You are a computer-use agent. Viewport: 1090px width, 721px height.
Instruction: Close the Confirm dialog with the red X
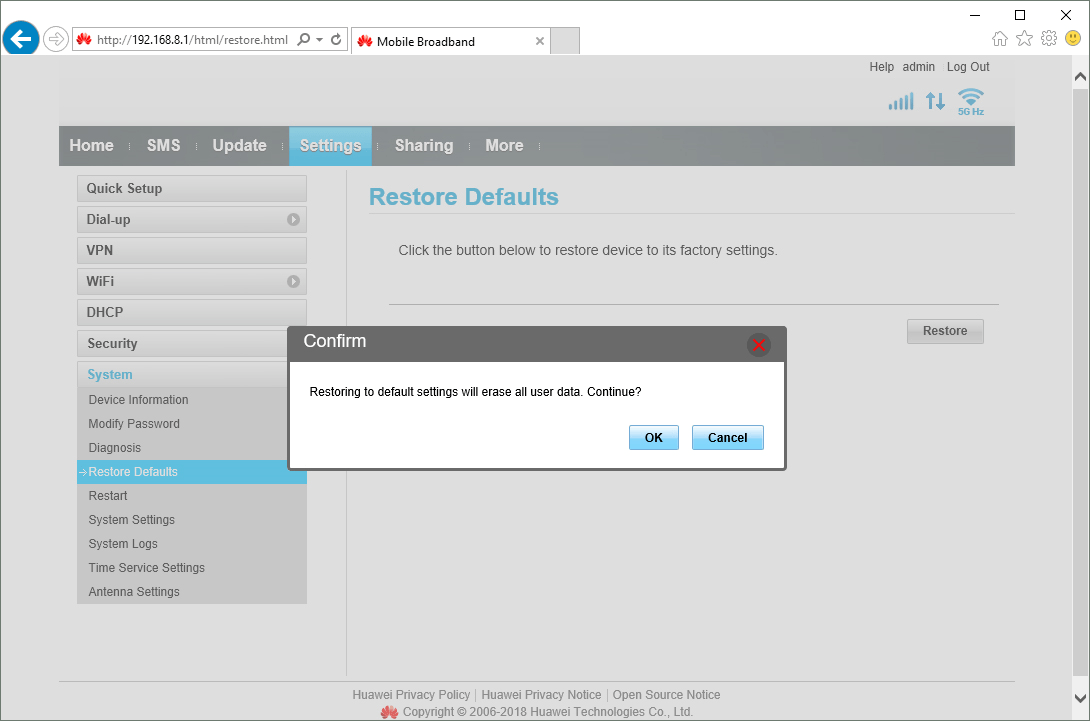click(x=758, y=345)
